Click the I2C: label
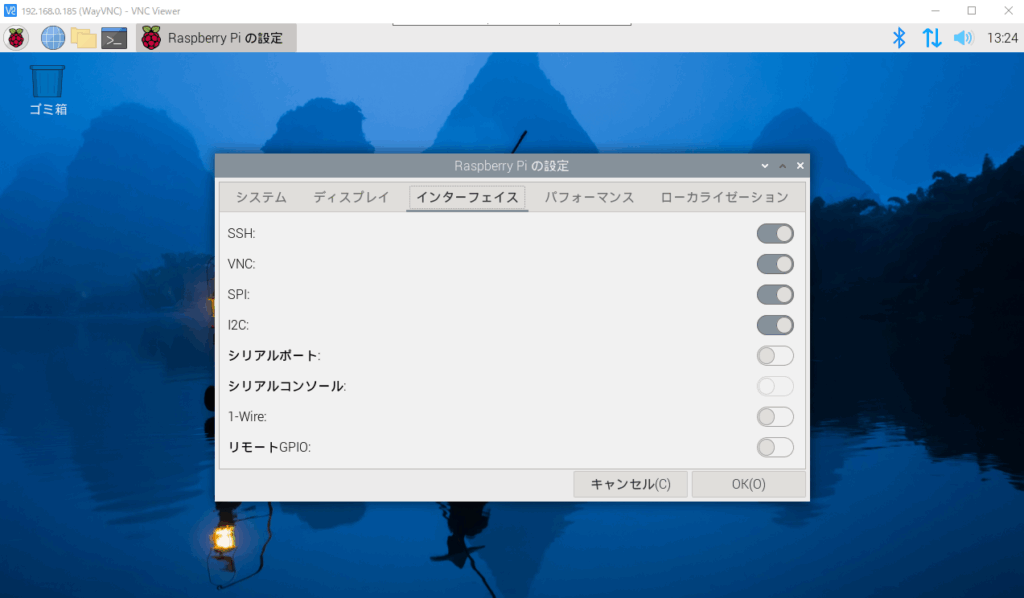The width and height of the screenshot is (1024, 598). click(x=238, y=325)
